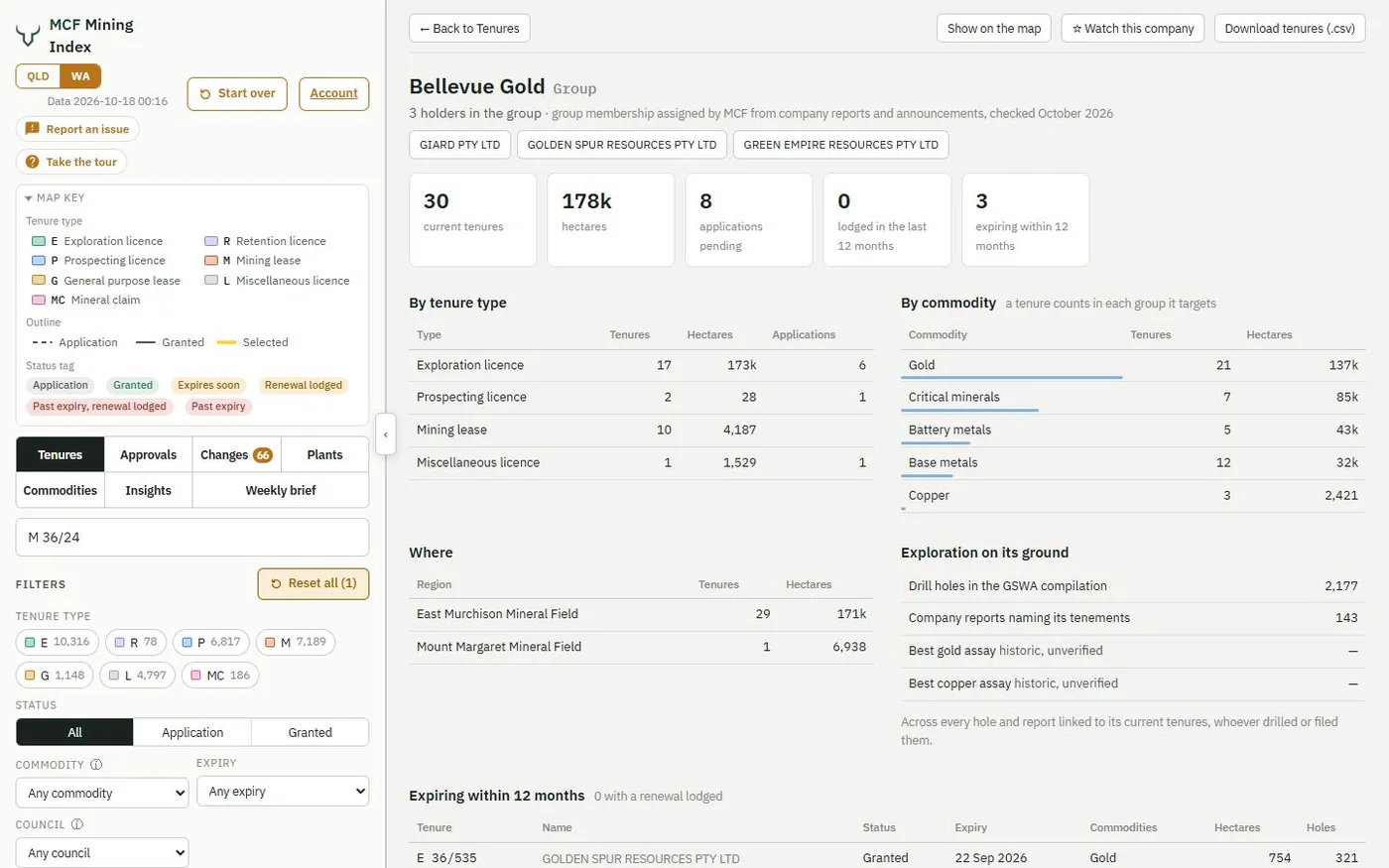
Task: Open the Insights tab
Action: (x=149, y=491)
